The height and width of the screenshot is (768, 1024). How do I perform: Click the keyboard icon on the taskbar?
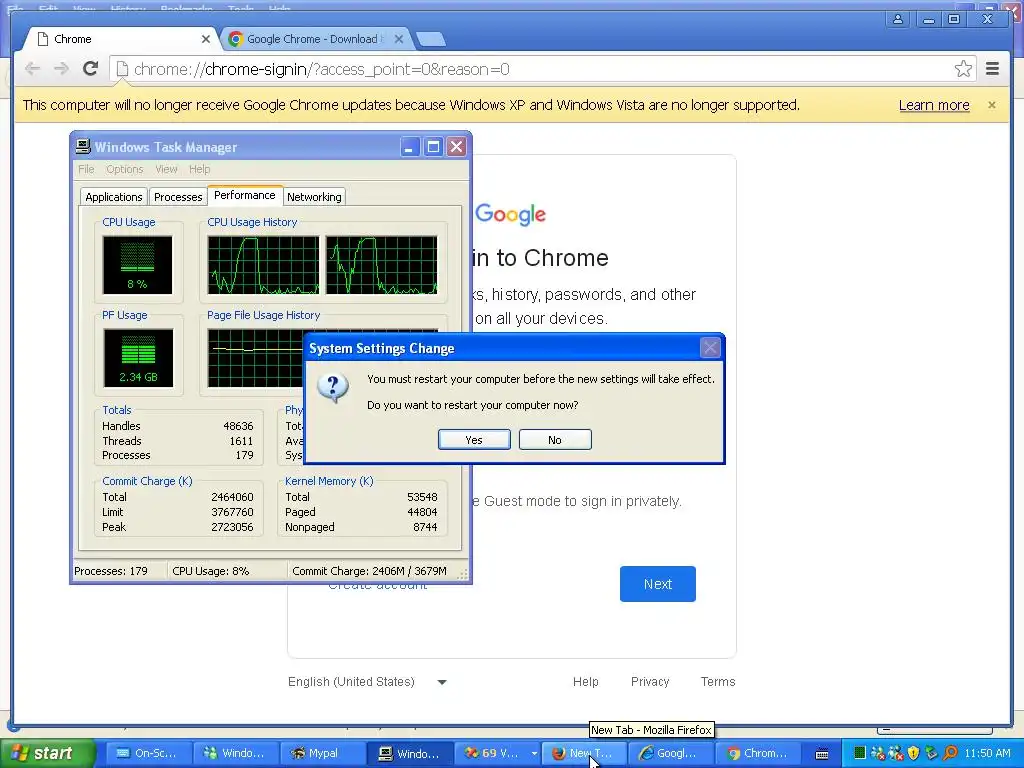[822, 754]
